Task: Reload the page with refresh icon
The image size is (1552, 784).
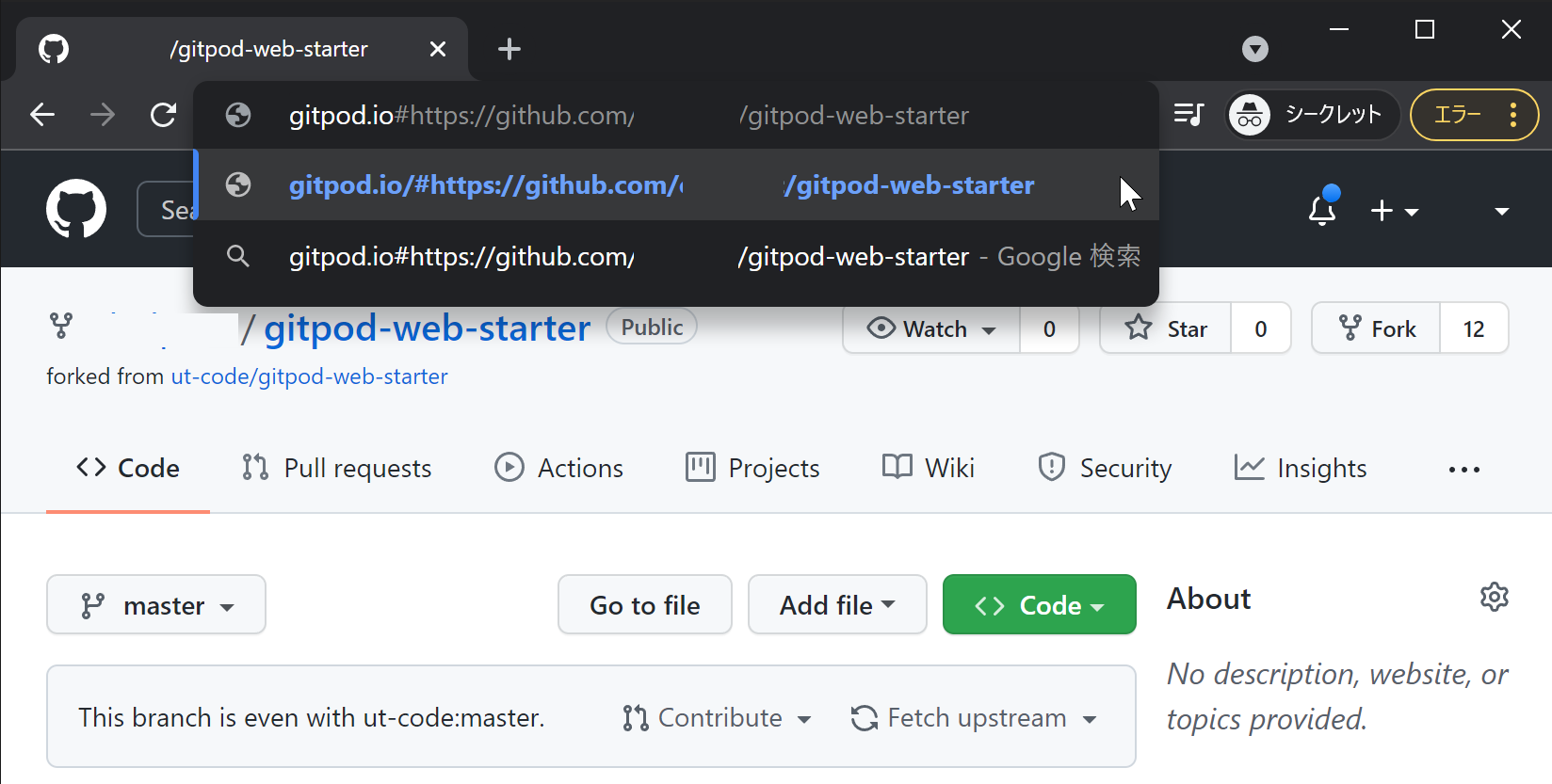Action: point(164,115)
